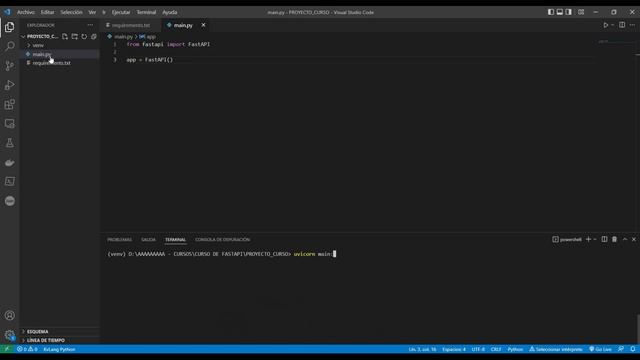Open the Archivo menu
The width and height of the screenshot is (640, 360).
26,12
